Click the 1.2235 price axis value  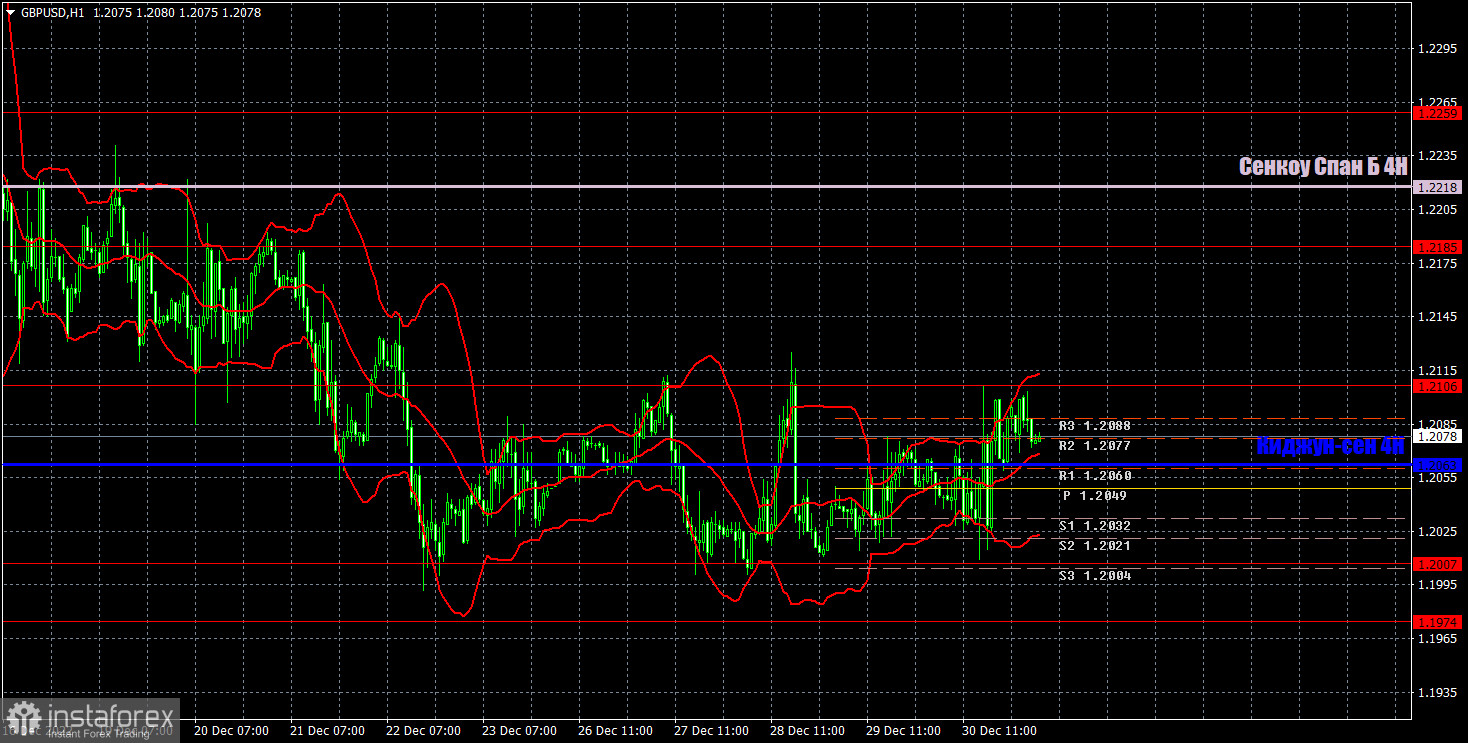pyautogui.click(x=1438, y=156)
